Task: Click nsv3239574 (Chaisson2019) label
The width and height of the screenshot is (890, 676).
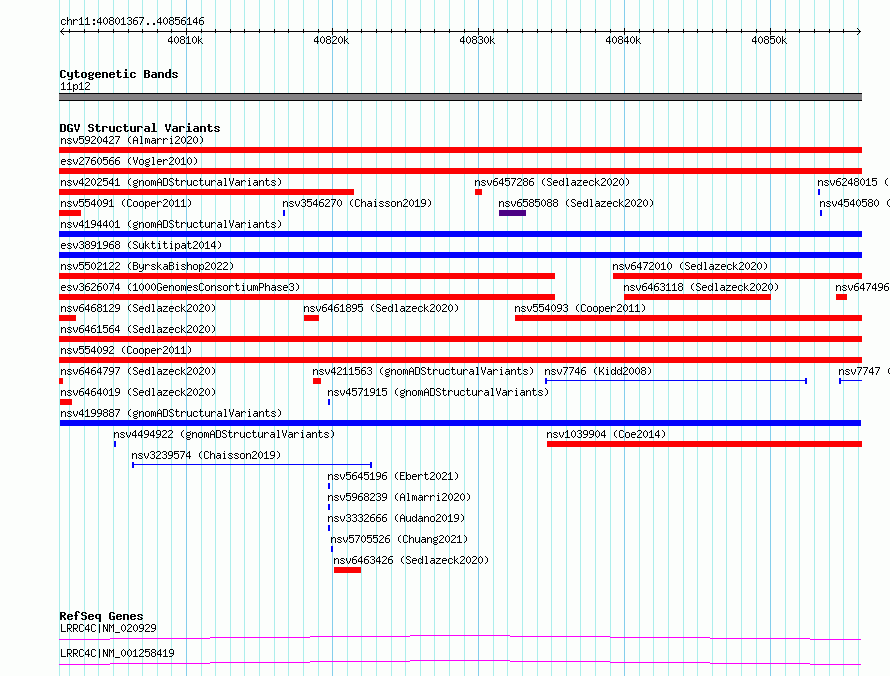Action: [x=206, y=455]
